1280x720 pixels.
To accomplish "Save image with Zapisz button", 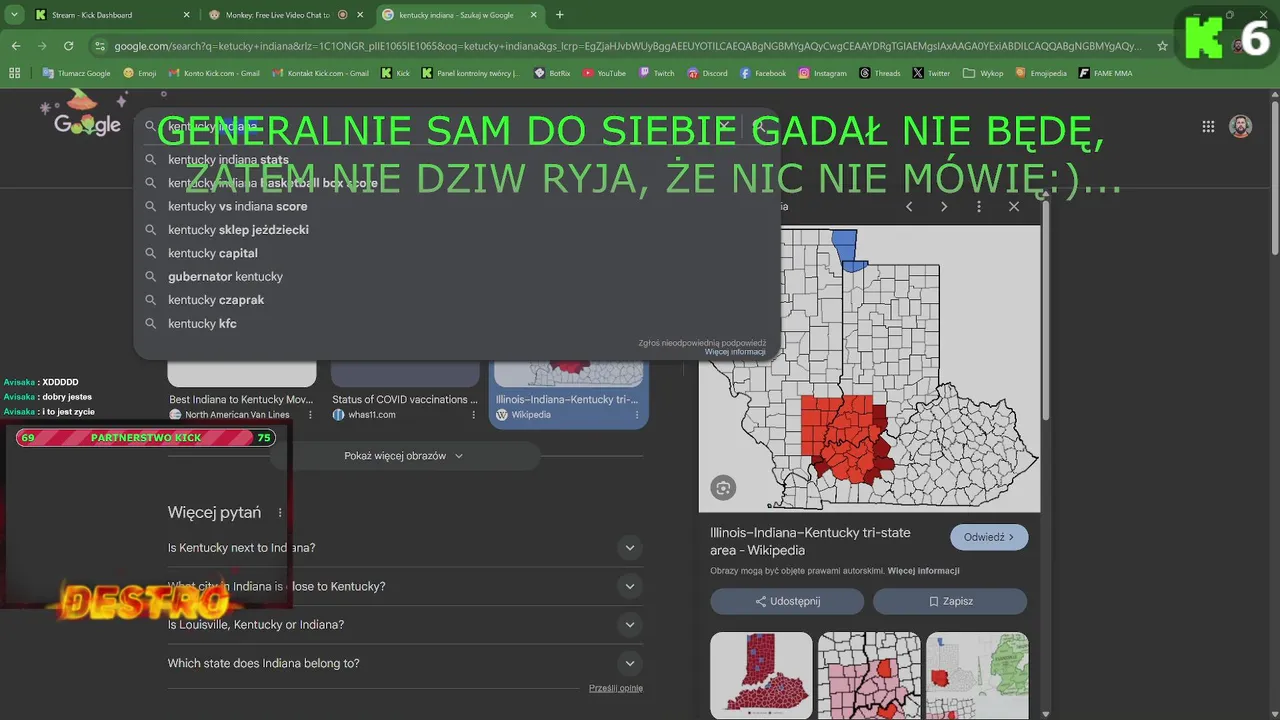I will (950, 601).
